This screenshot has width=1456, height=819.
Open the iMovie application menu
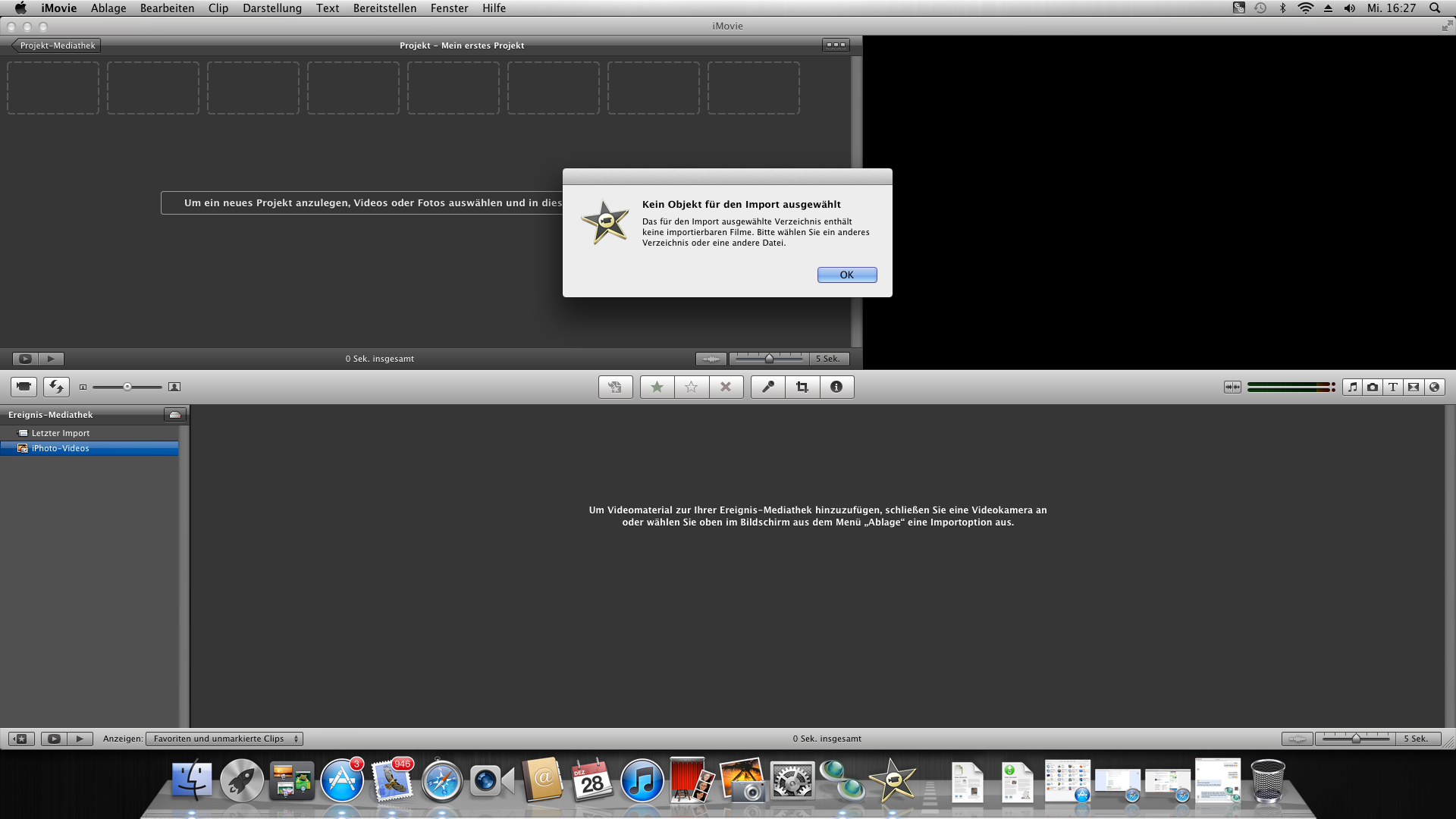point(59,8)
